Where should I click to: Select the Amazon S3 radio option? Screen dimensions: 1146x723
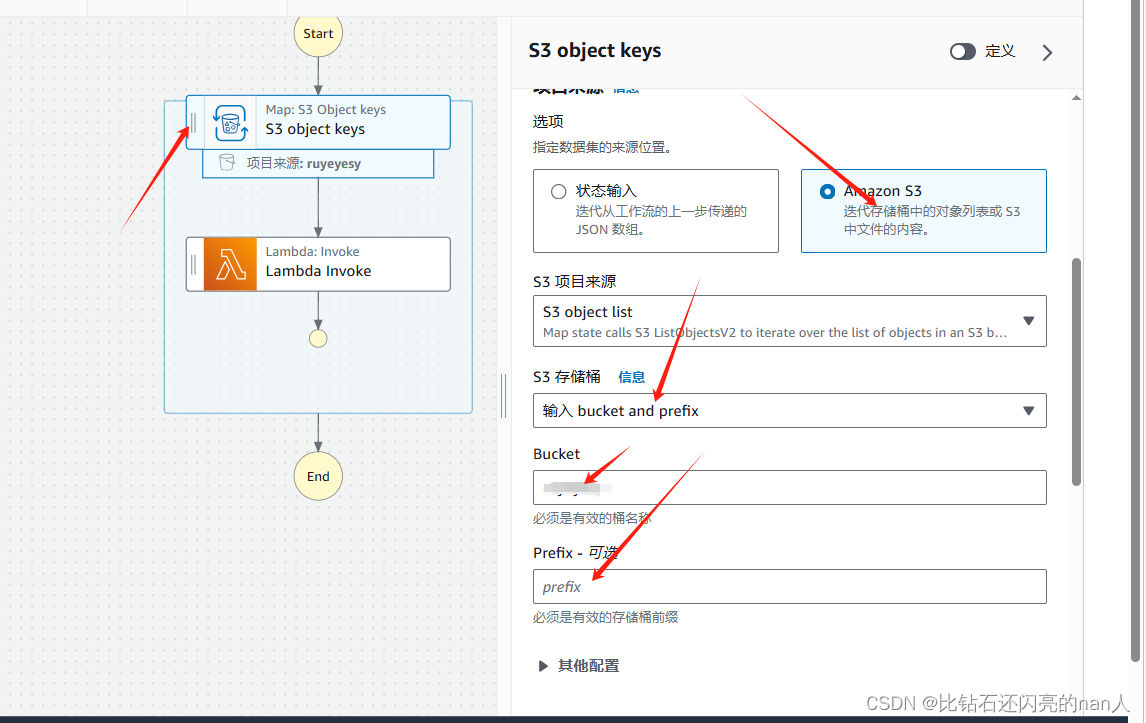[827, 192]
